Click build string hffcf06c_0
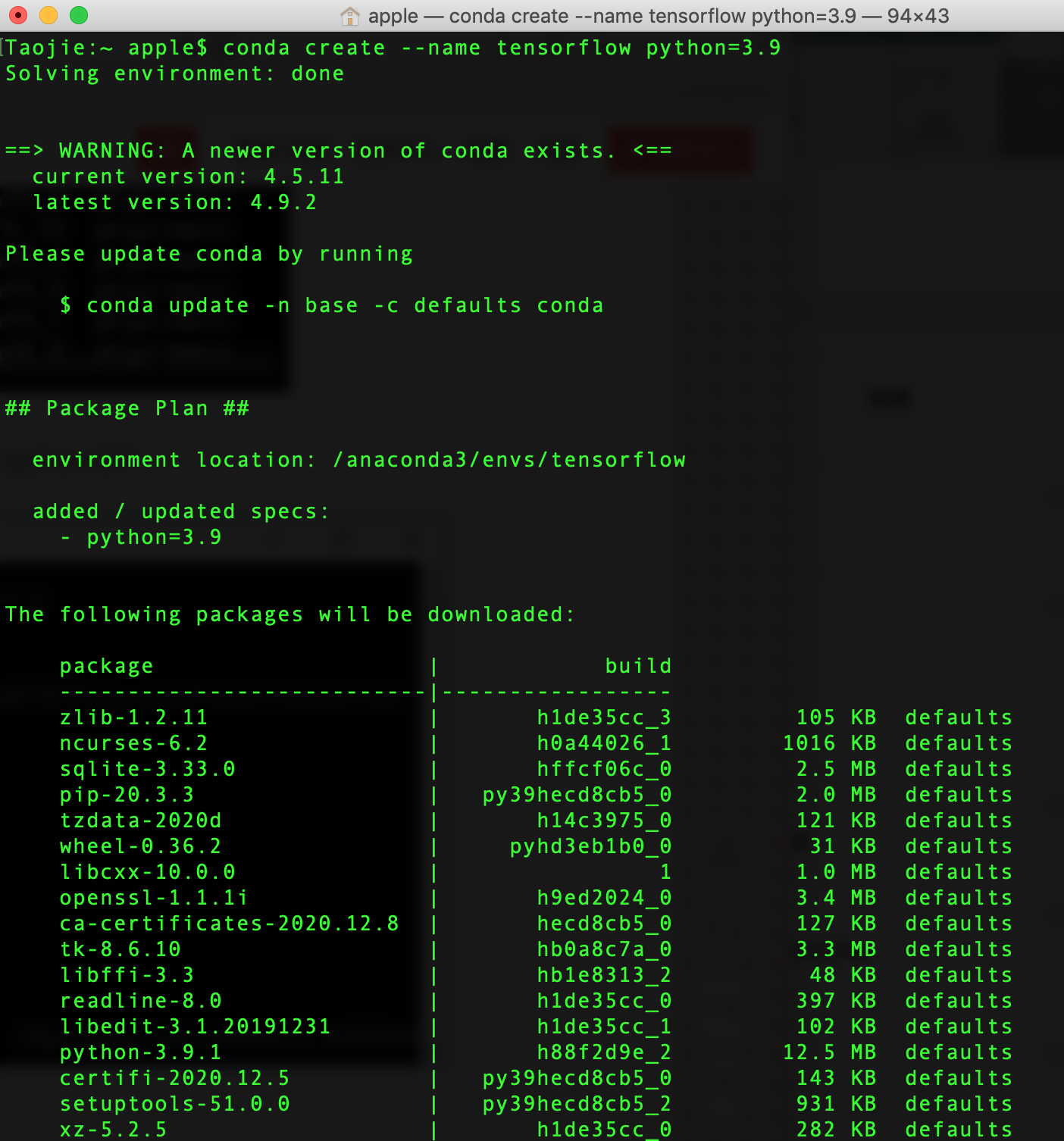Image resolution: width=1064 pixels, height=1141 pixels. coord(605,769)
